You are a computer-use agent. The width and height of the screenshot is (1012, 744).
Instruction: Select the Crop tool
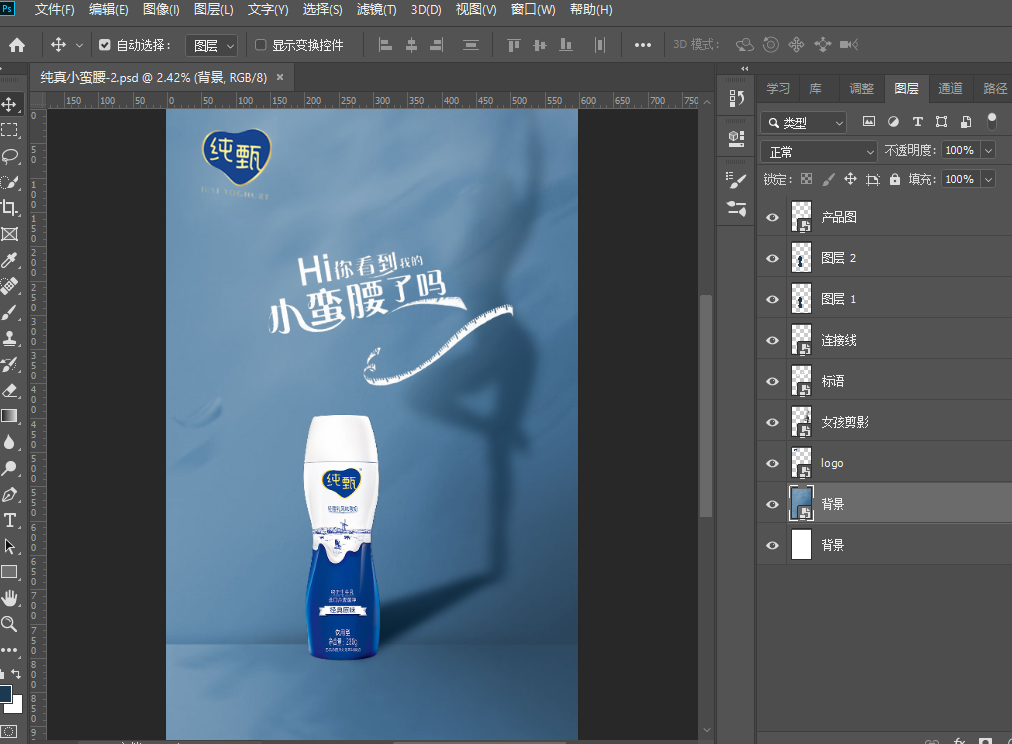(10, 208)
